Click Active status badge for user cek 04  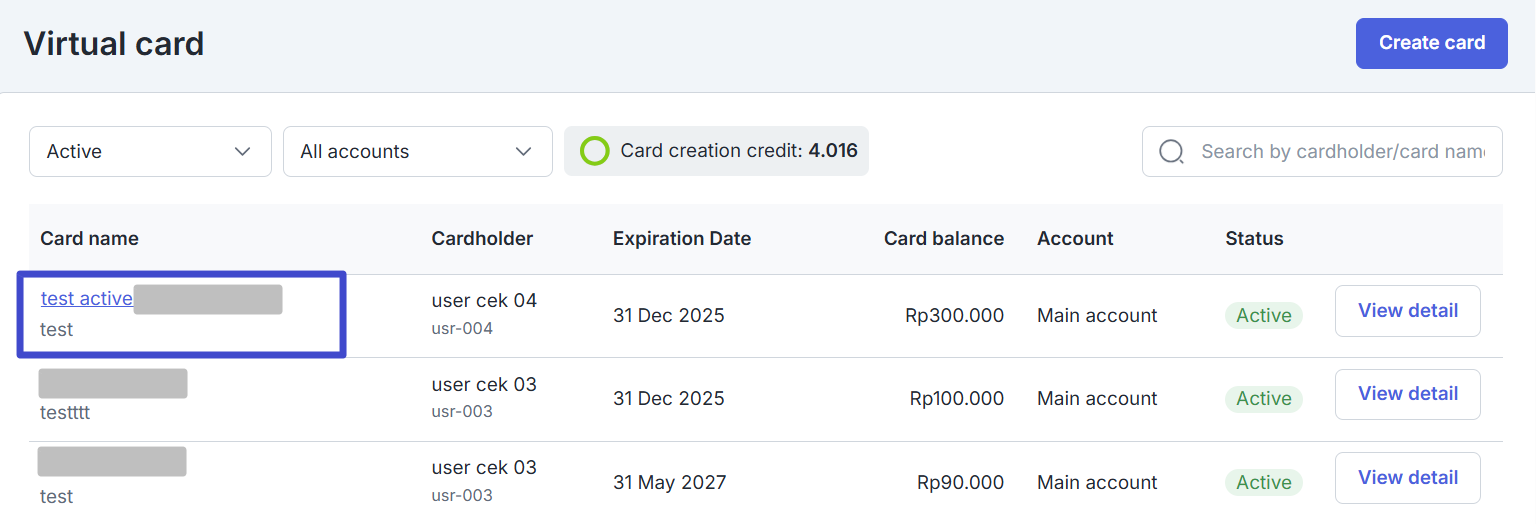(x=1264, y=316)
